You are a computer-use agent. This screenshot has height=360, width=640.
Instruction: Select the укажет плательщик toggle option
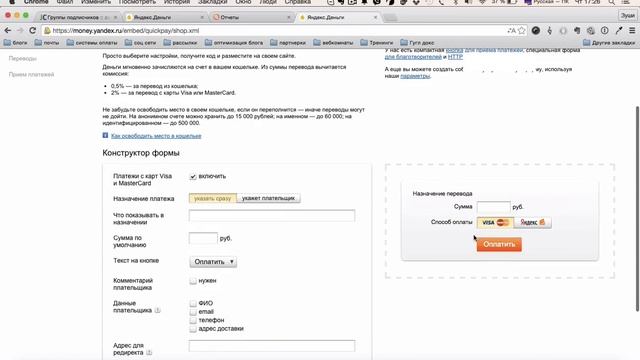click(x=269, y=198)
